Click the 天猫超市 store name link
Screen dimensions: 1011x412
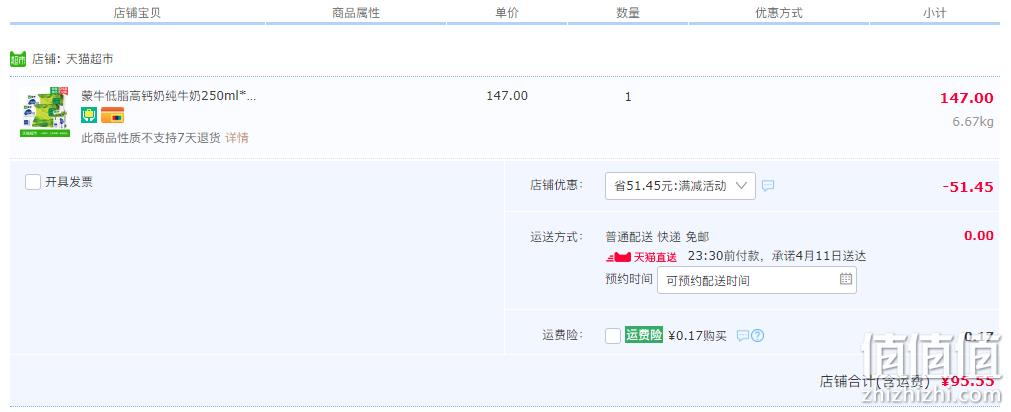click(x=90, y=59)
